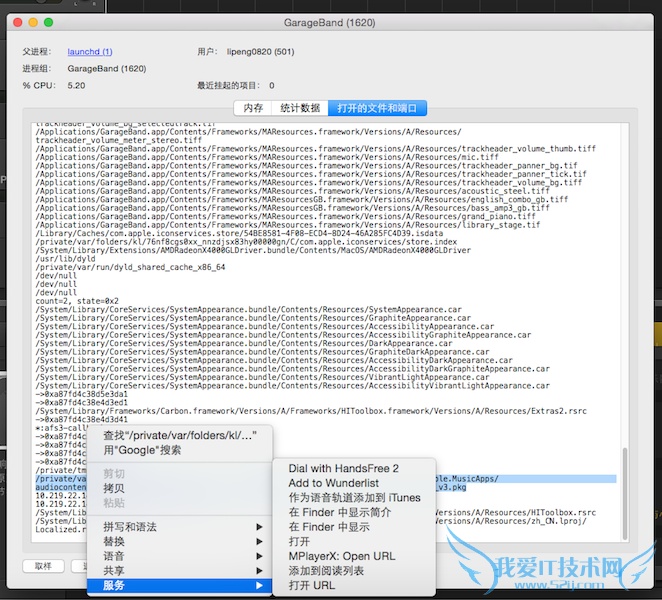The image size is (662, 600).
Task: Choose 查找 "/private/var/folders/kl/..." in context menu
Action: tap(180, 436)
